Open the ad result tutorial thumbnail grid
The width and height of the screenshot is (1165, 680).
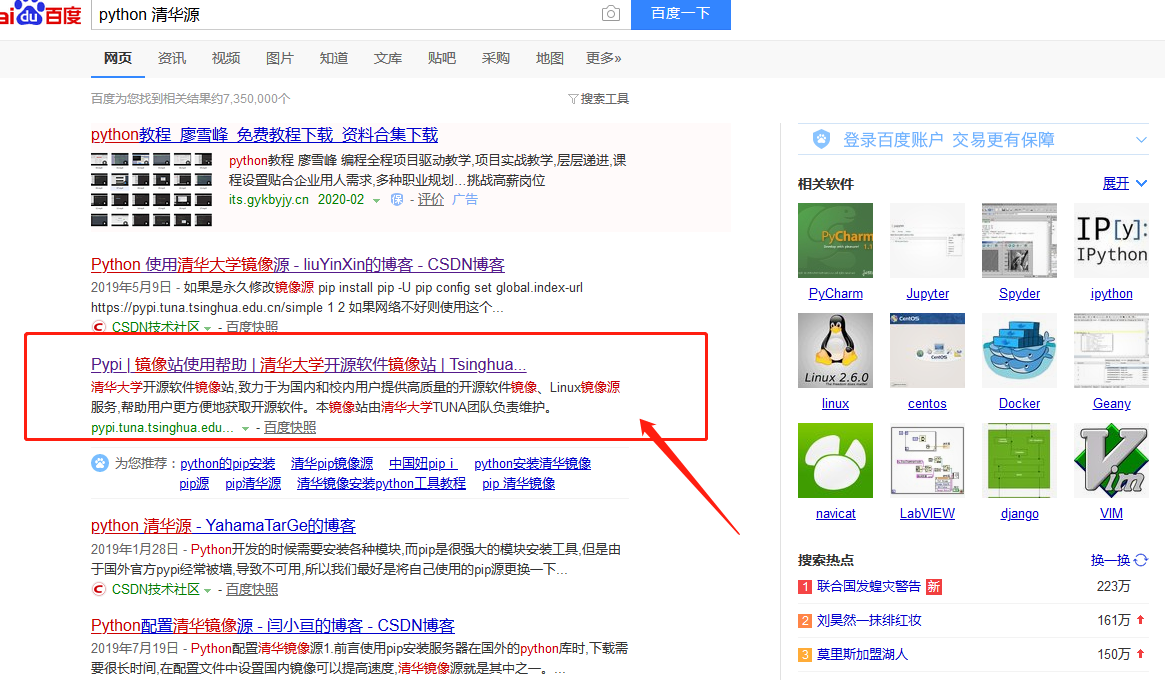pyautogui.click(x=152, y=189)
